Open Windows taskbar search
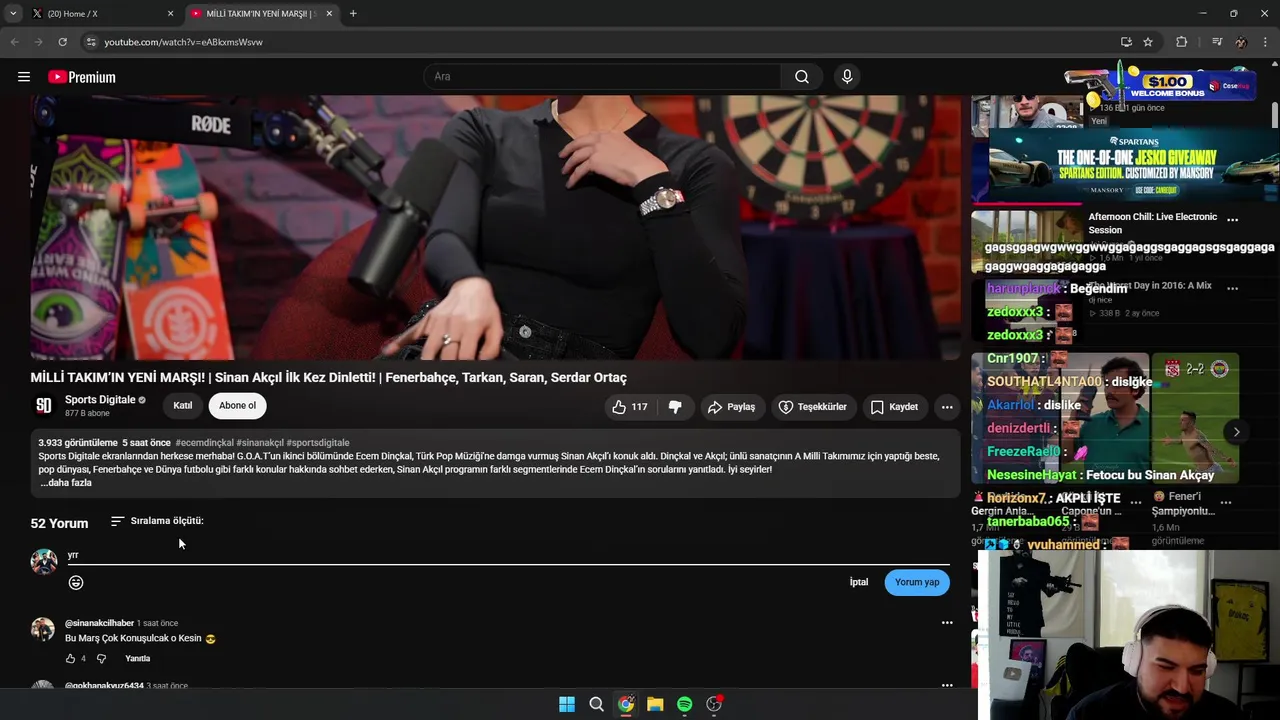 [596, 704]
